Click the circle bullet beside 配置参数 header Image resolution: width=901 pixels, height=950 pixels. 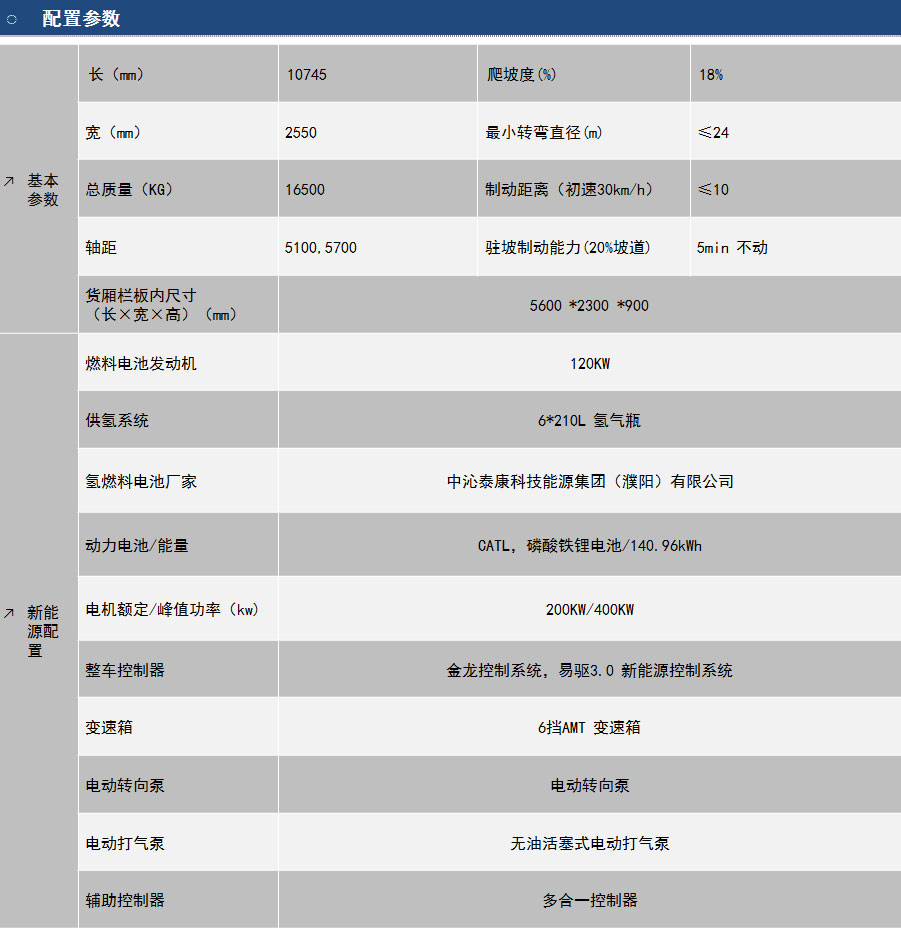click(x=12, y=19)
